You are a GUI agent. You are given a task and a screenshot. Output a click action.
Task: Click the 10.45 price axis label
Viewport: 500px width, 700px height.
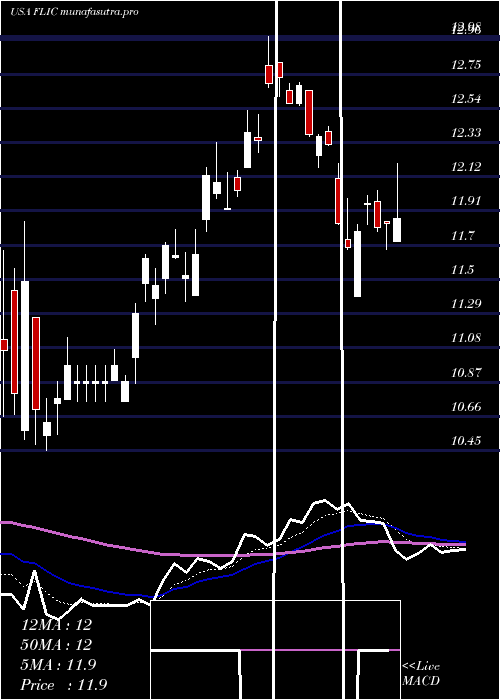(x=466, y=441)
